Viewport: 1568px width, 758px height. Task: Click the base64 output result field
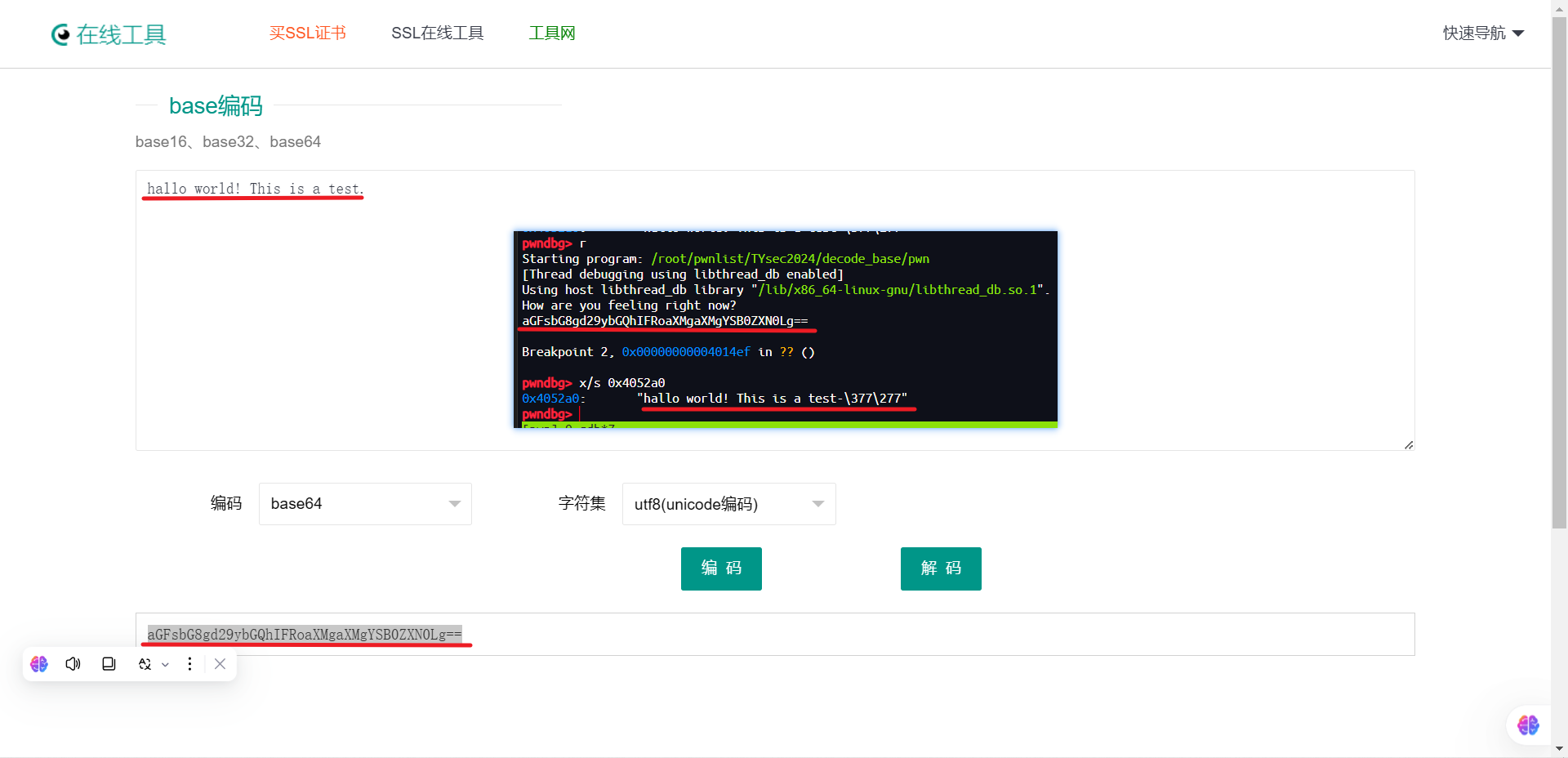click(775, 634)
